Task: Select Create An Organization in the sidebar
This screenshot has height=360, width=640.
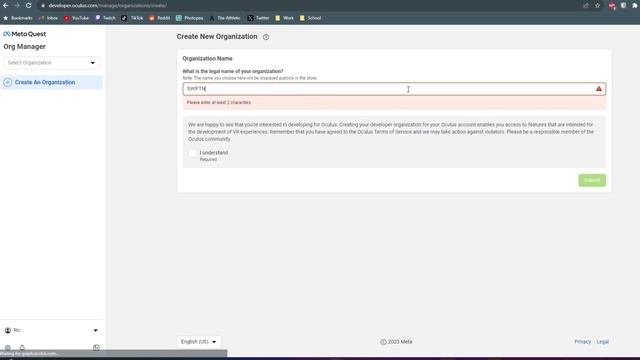Action: coord(51,82)
